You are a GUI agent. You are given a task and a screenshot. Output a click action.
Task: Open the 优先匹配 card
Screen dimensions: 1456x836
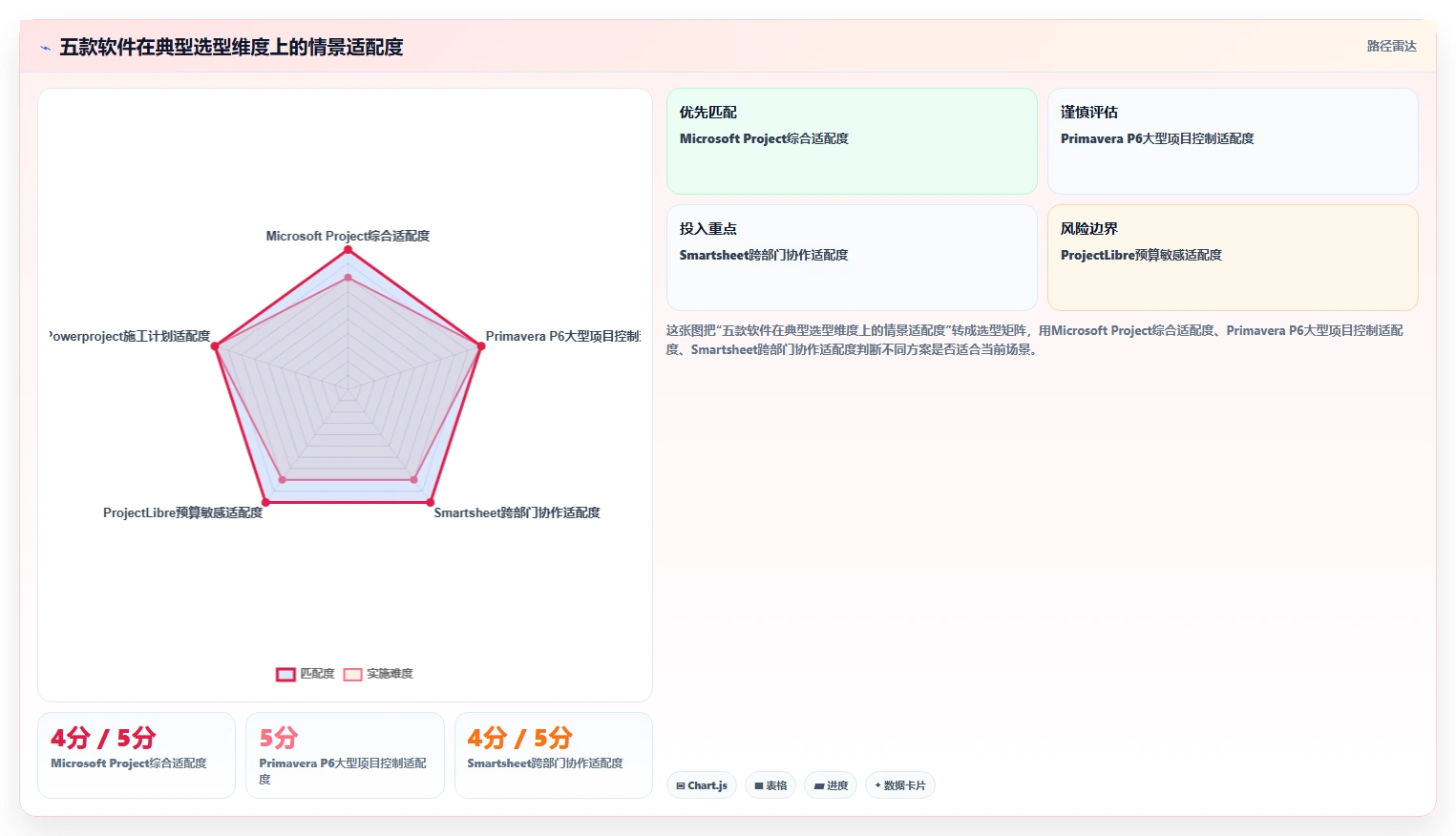coord(852,141)
